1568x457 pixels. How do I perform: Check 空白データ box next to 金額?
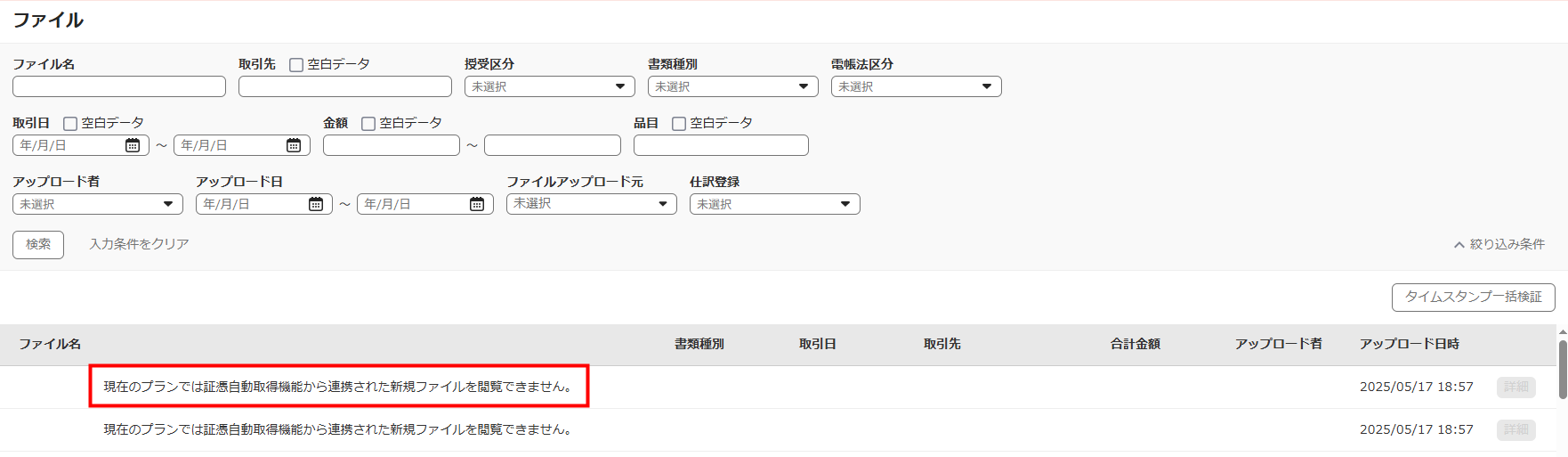(x=368, y=124)
